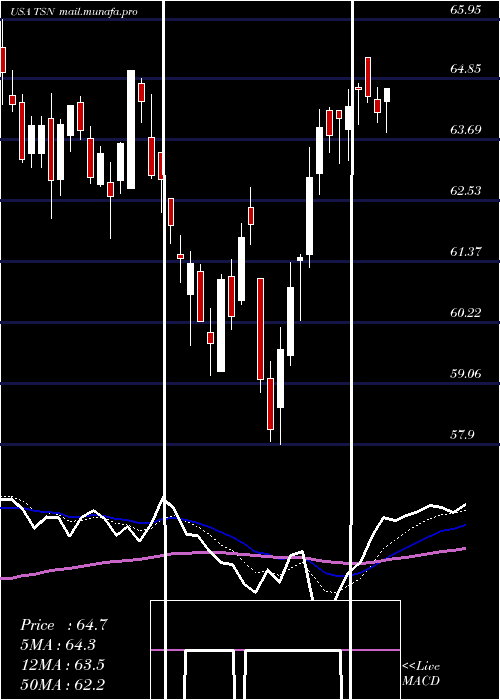Click the 62.53 price axis label
The height and width of the screenshot is (700, 500).
(466, 191)
